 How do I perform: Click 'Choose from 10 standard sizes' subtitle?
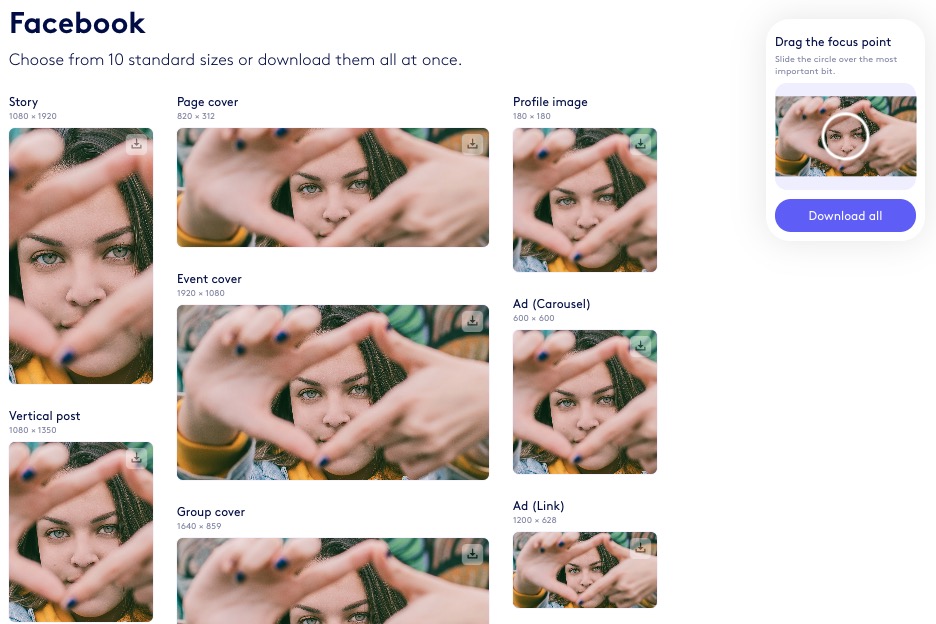click(235, 60)
